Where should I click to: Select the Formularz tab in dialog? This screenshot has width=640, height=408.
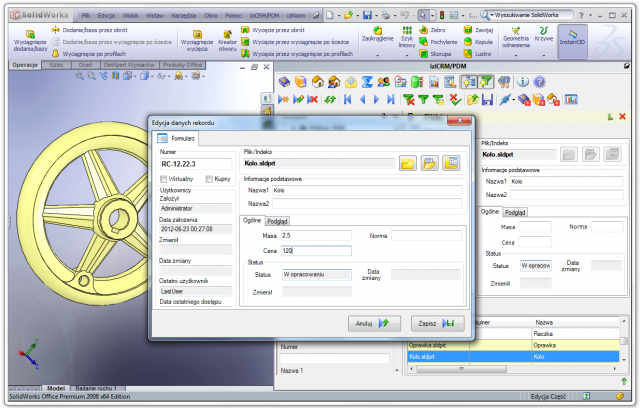(x=176, y=138)
